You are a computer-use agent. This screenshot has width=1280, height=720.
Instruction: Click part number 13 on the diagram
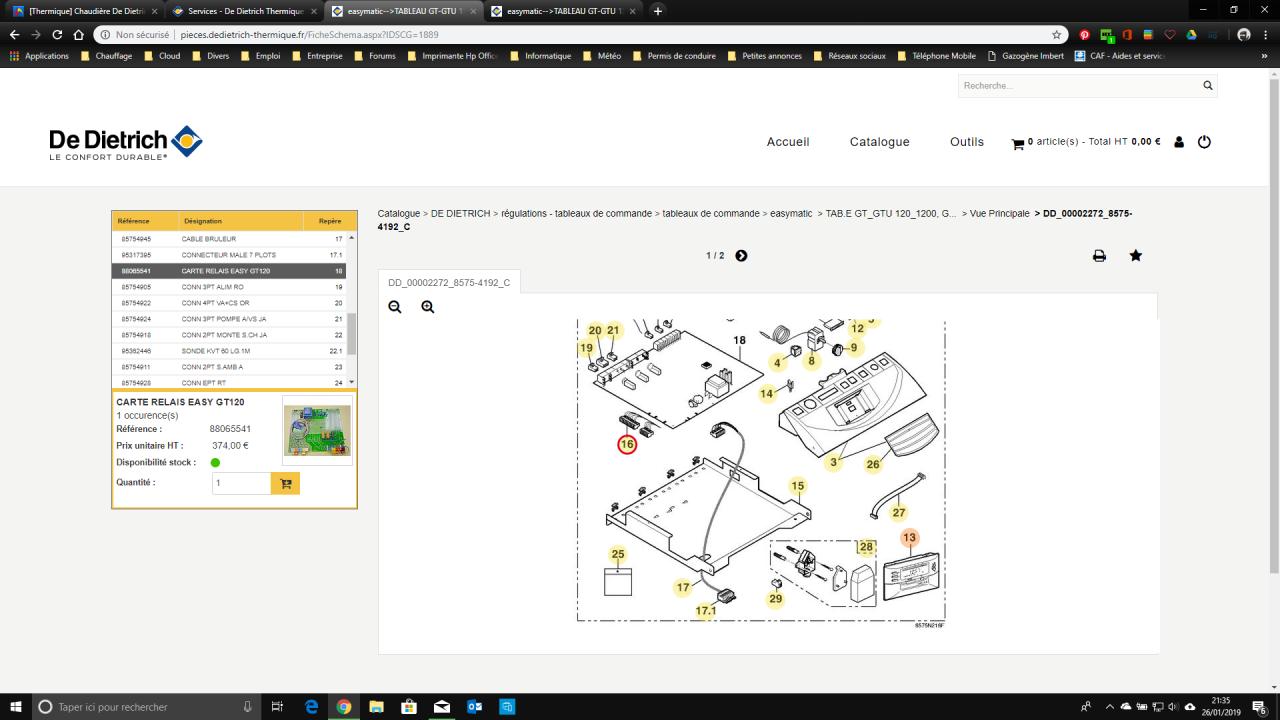click(x=909, y=538)
